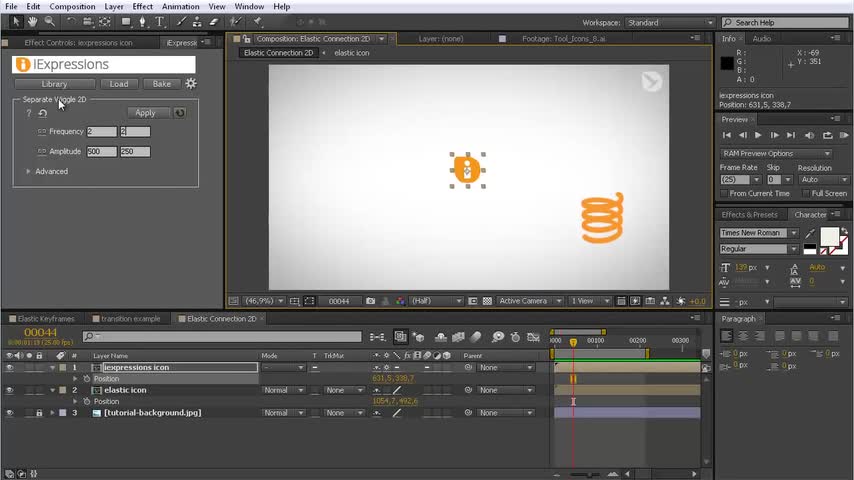Hide the elastic icon layer
This screenshot has width=854, height=480.
pyautogui.click(x=10, y=390)
